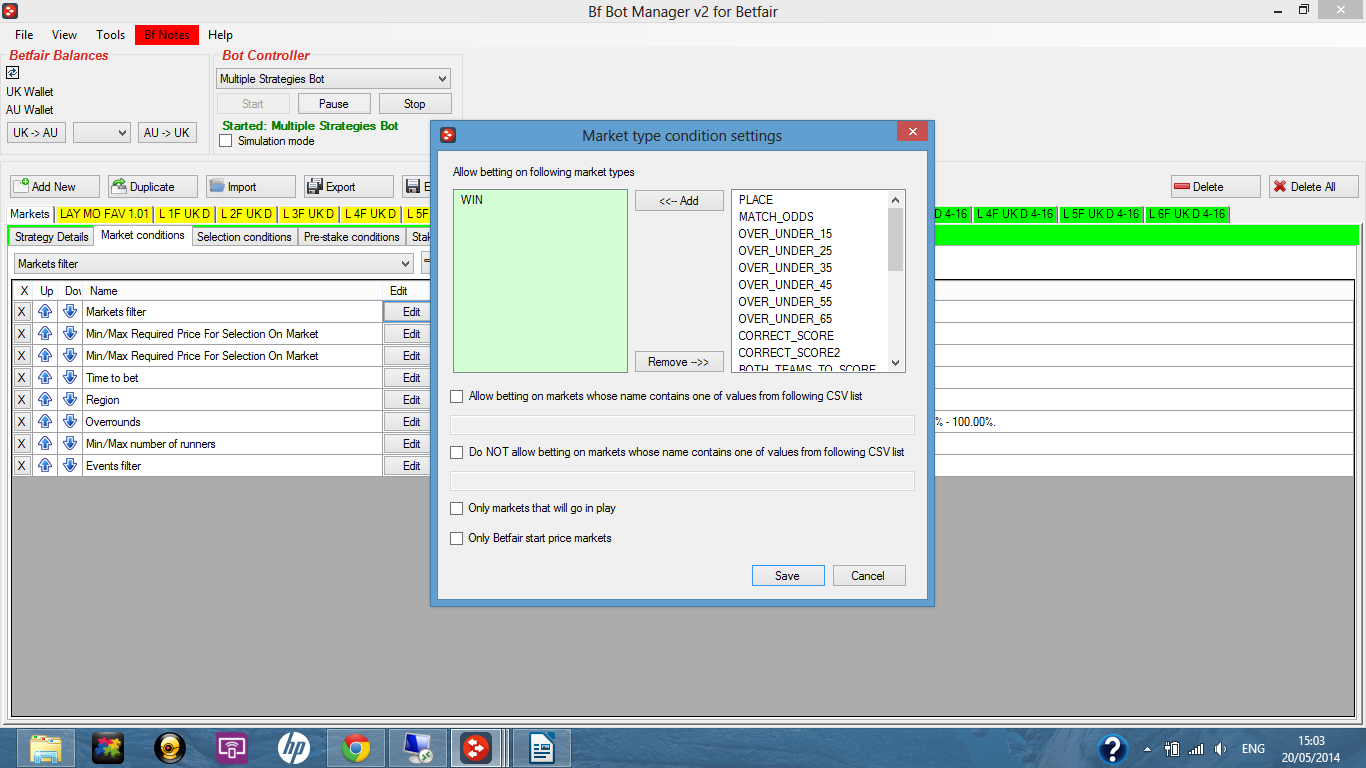Open LibreOffice Writer from the taskbar

click(x=542, y=748)
